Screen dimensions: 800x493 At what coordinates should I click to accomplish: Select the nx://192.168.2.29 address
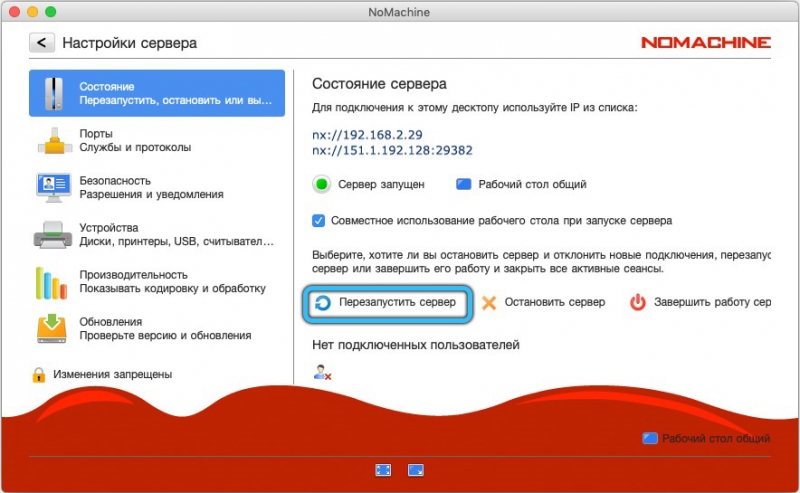pyautogui.click(x=367, y=135)
